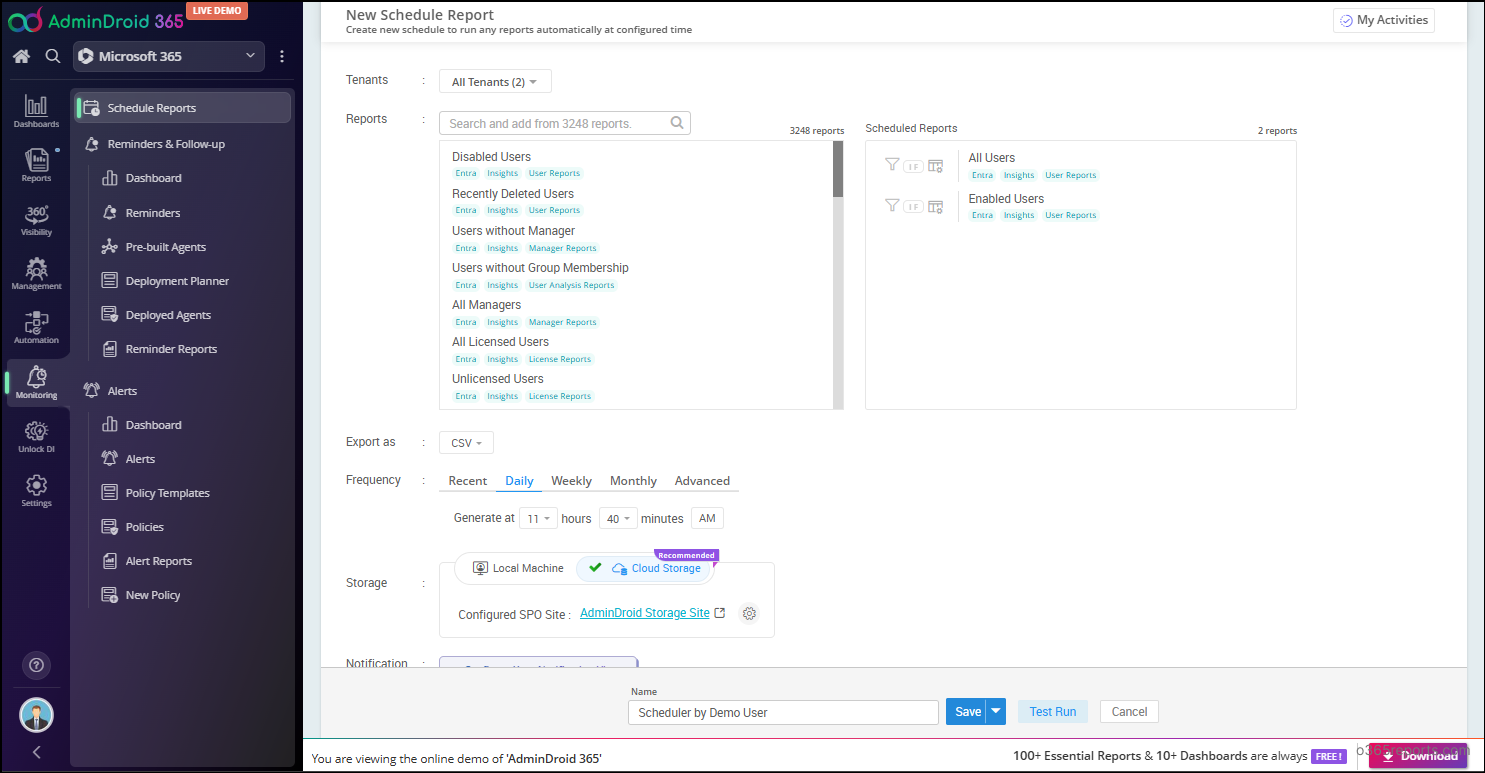Open the help question mark icon

click(36, 665)
